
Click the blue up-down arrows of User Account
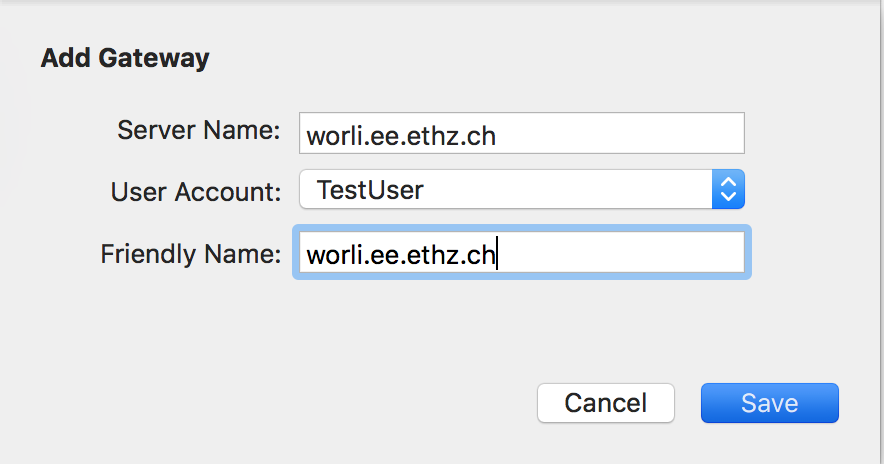coord(728,189)
